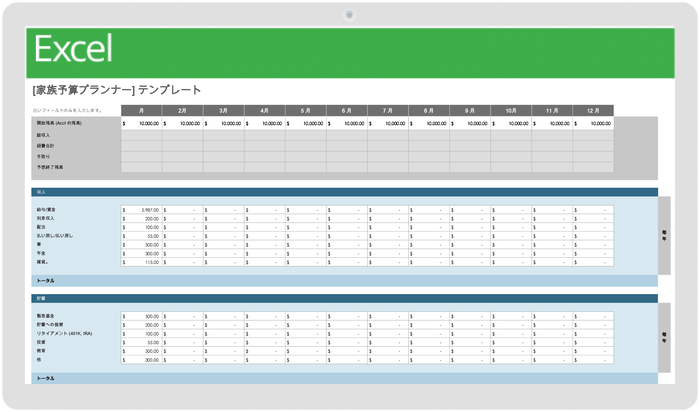
Task: Select the 200.00 cell in 貯蓄への振替 row
Action: click(x=142, y=325)
